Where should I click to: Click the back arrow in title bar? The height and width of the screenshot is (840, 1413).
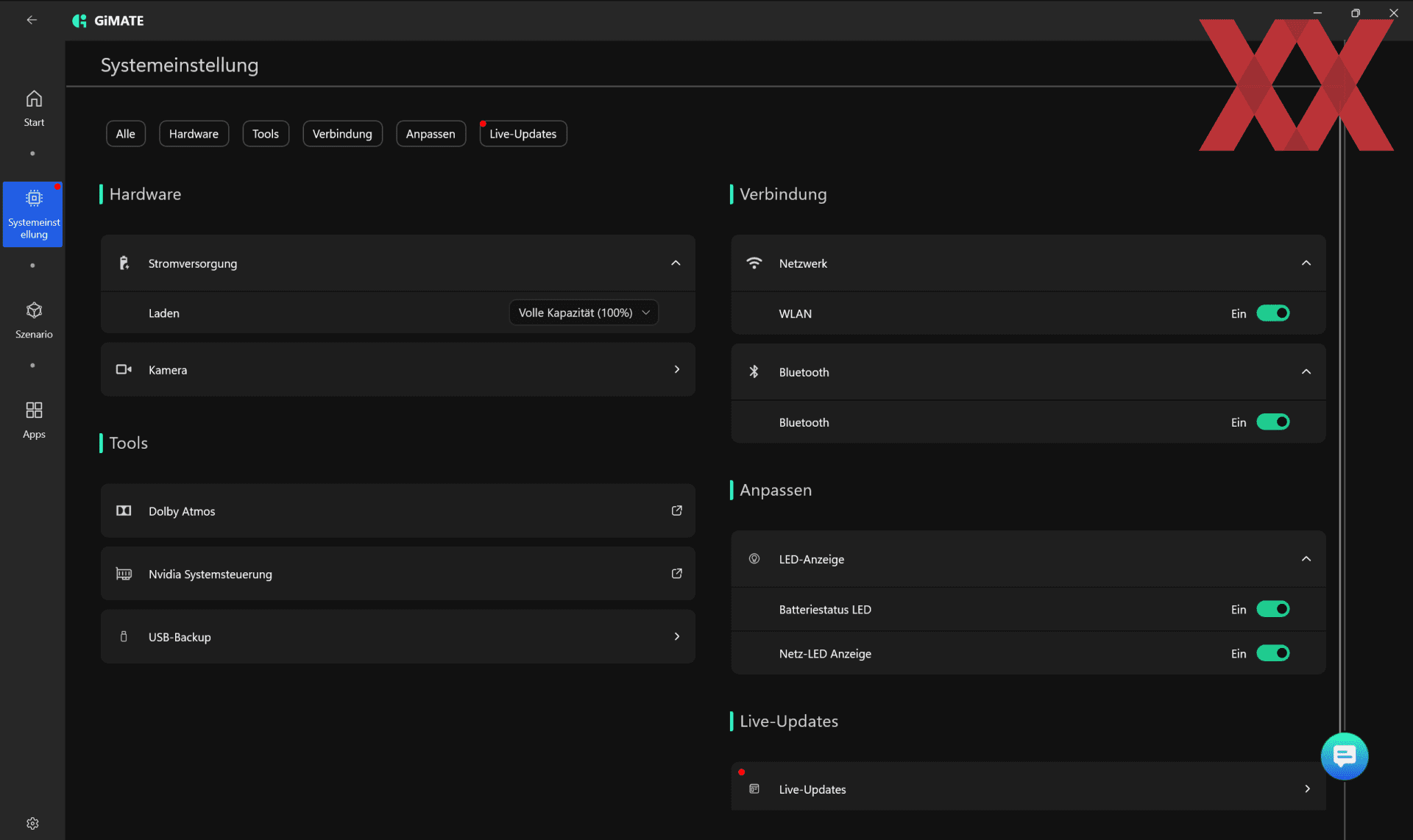coord(32,20)
